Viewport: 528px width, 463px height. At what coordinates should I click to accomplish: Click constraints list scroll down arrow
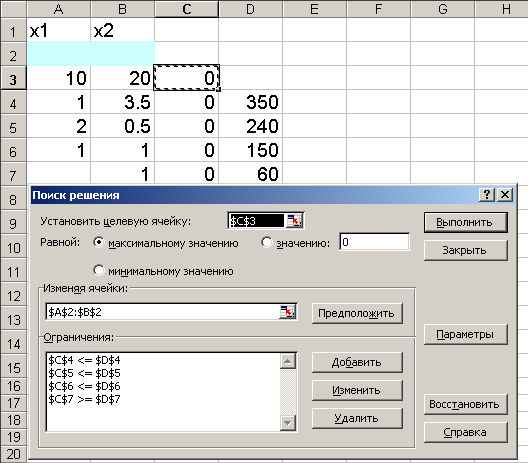coord(288,423)
